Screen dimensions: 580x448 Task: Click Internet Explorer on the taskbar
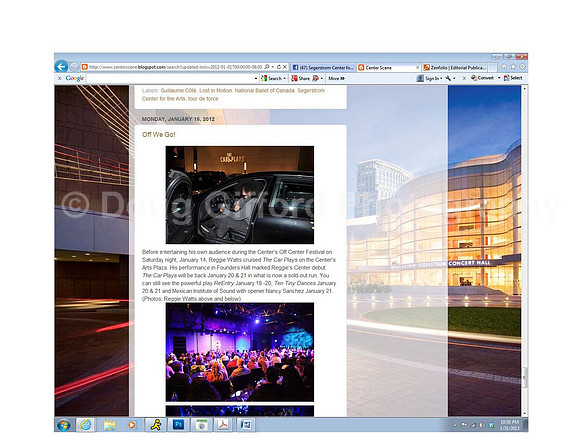pyautogui.click(x=85, y=425)
